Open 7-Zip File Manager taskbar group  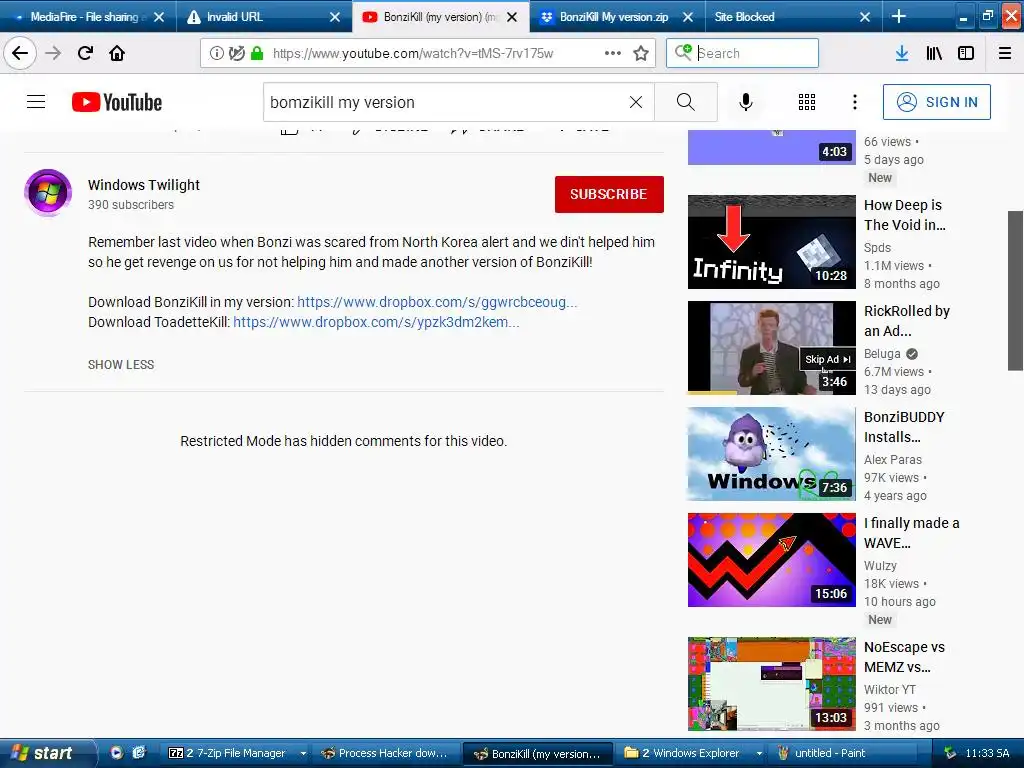pyautogui.click(x=237, y=753)
